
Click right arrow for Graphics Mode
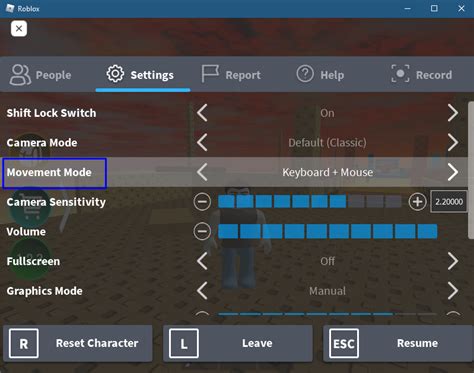(453, 291)
